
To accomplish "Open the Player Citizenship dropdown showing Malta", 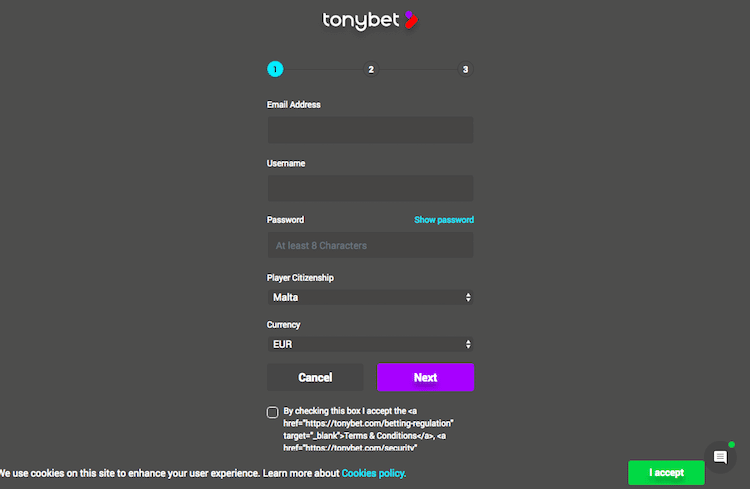I will [370, 297].
